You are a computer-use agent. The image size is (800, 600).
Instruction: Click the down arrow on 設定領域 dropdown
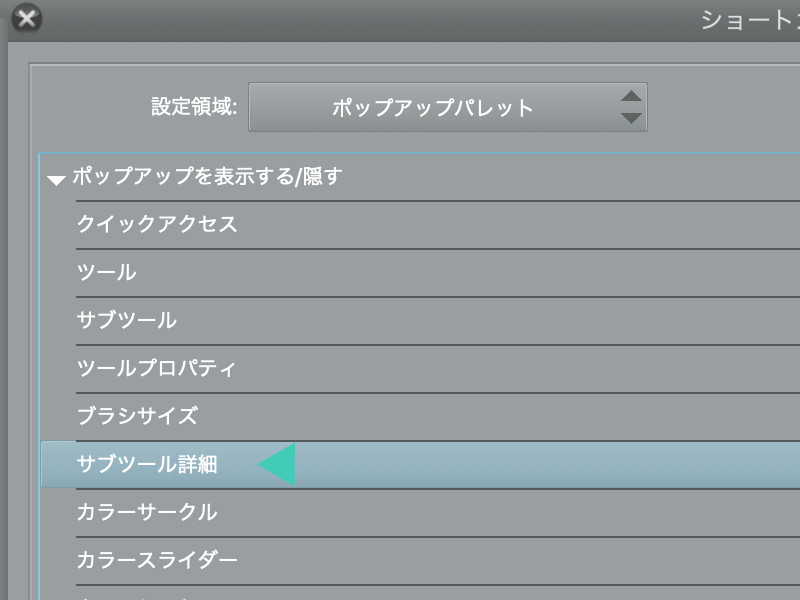(x=630, y=118)
